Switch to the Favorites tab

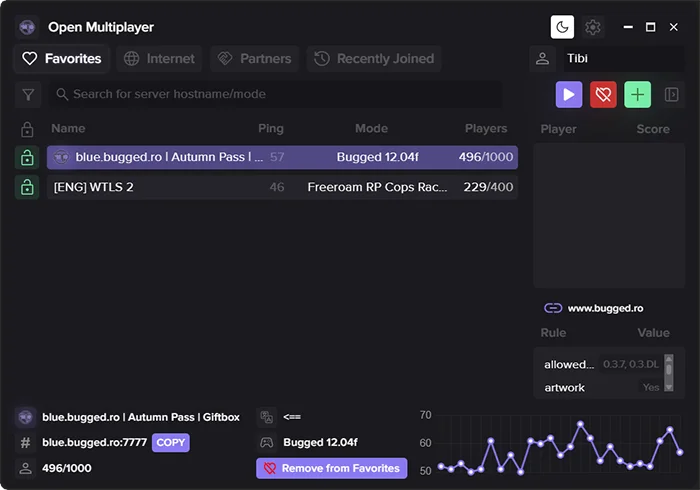pyautogui.click(x=62, y=59)
